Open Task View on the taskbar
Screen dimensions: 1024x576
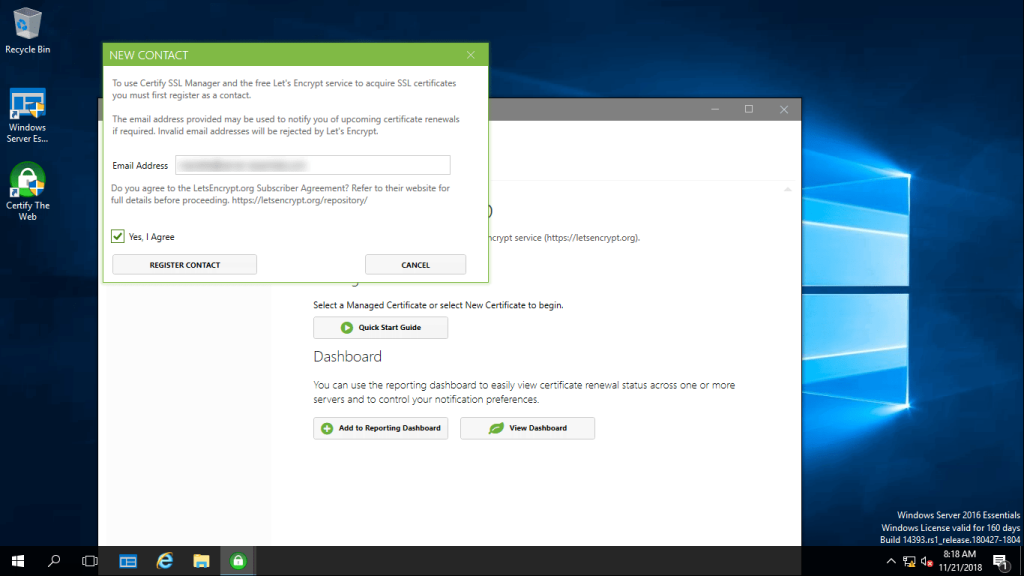pyautogui.click(x=89, y=561)
